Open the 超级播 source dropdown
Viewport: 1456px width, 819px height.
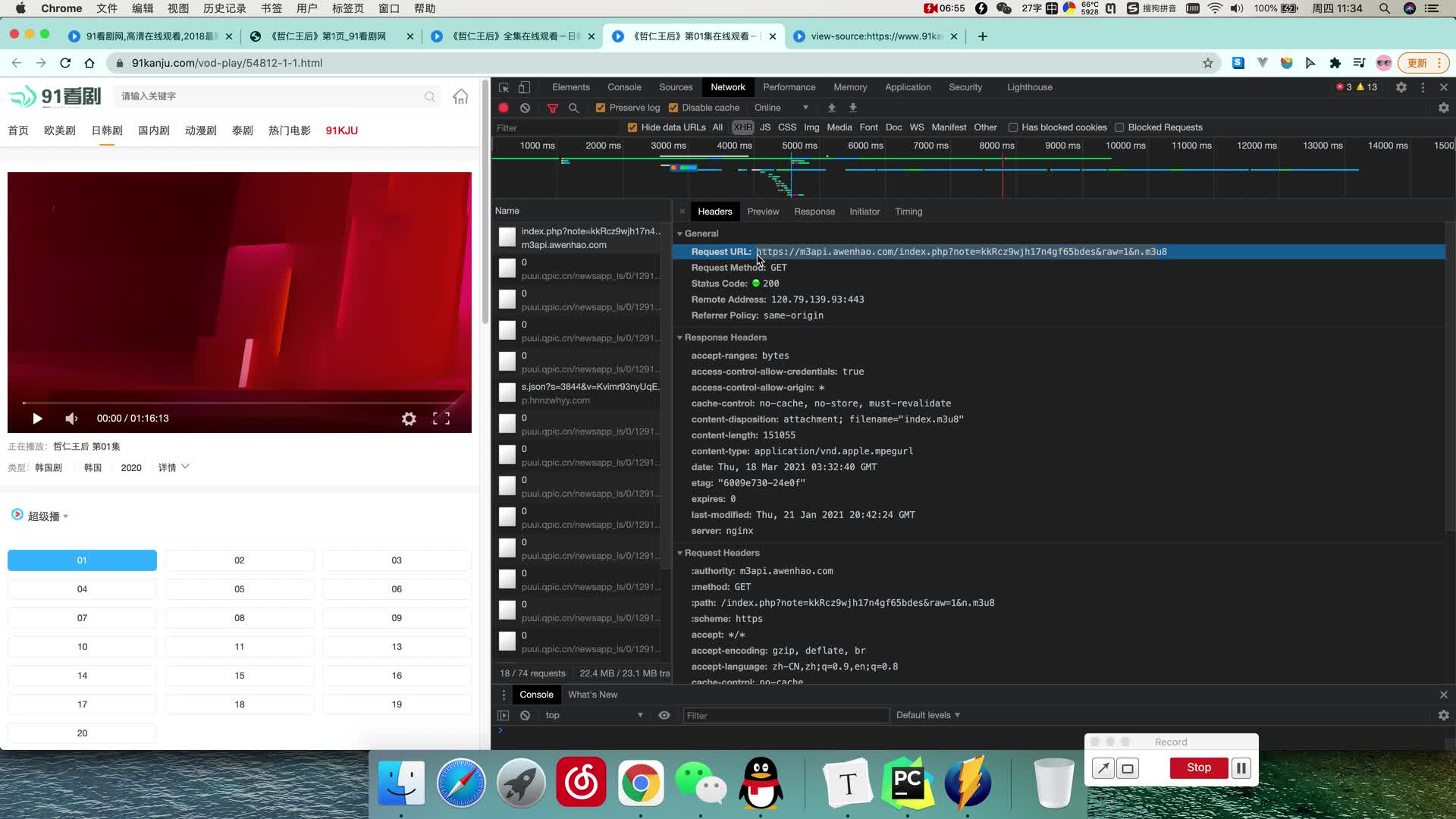click(48, 516)
